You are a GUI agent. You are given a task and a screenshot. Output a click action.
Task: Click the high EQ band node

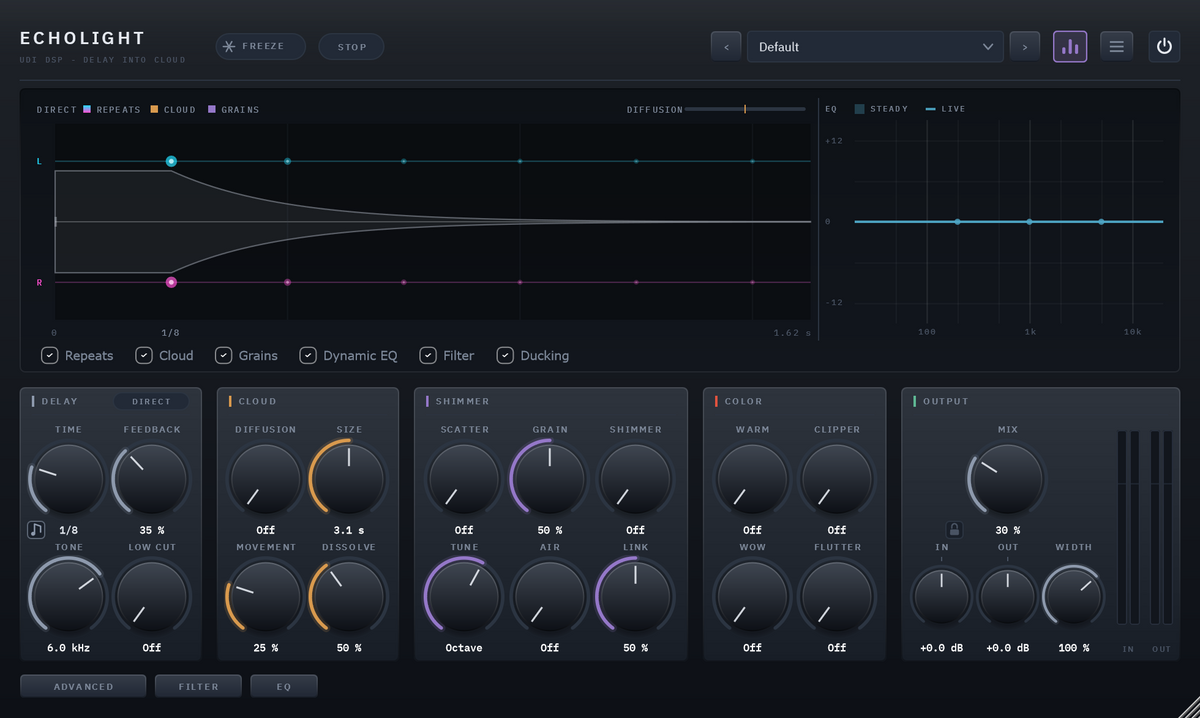(1101, 221)
